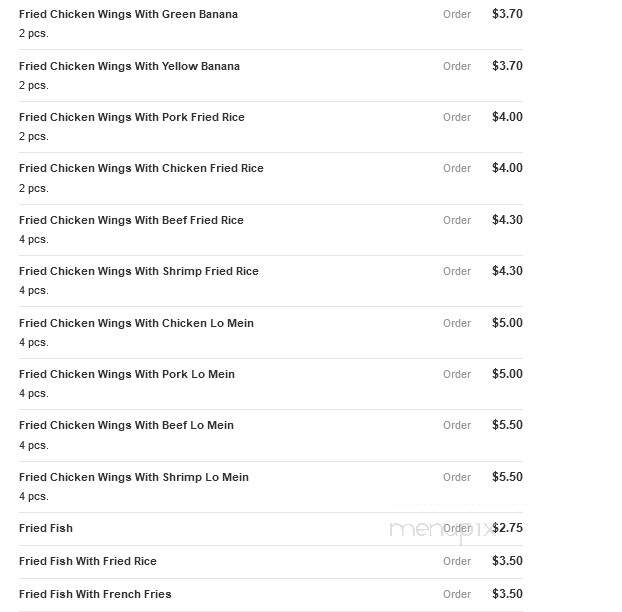Click the $5.50 price for Beef Lo Mein
This screenshot has height=612, width=622.
tap(507, 425)
